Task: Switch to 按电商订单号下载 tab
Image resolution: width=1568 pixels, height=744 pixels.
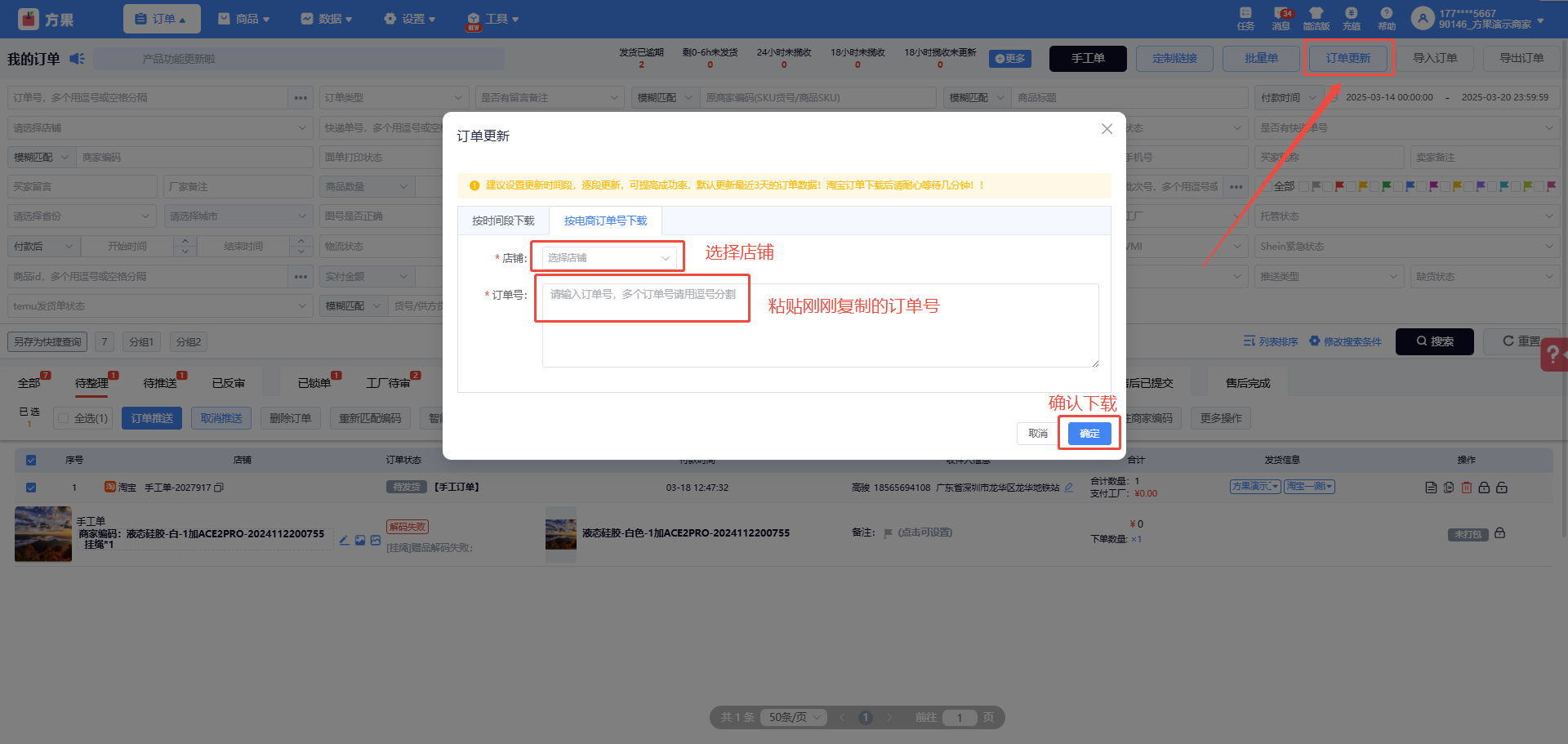Action: point(606,221)
